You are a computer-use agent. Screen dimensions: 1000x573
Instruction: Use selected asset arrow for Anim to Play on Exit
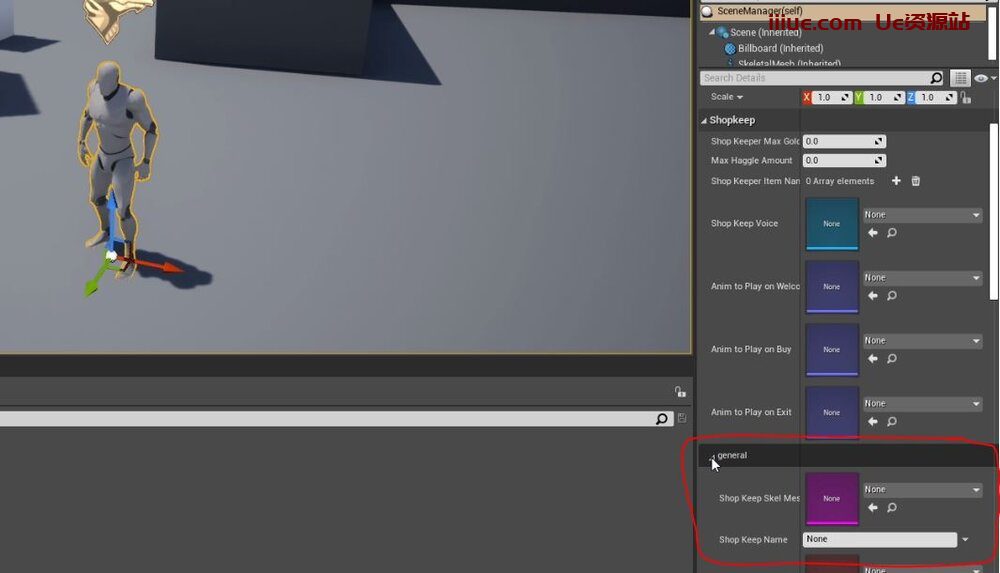click(872, 422)
